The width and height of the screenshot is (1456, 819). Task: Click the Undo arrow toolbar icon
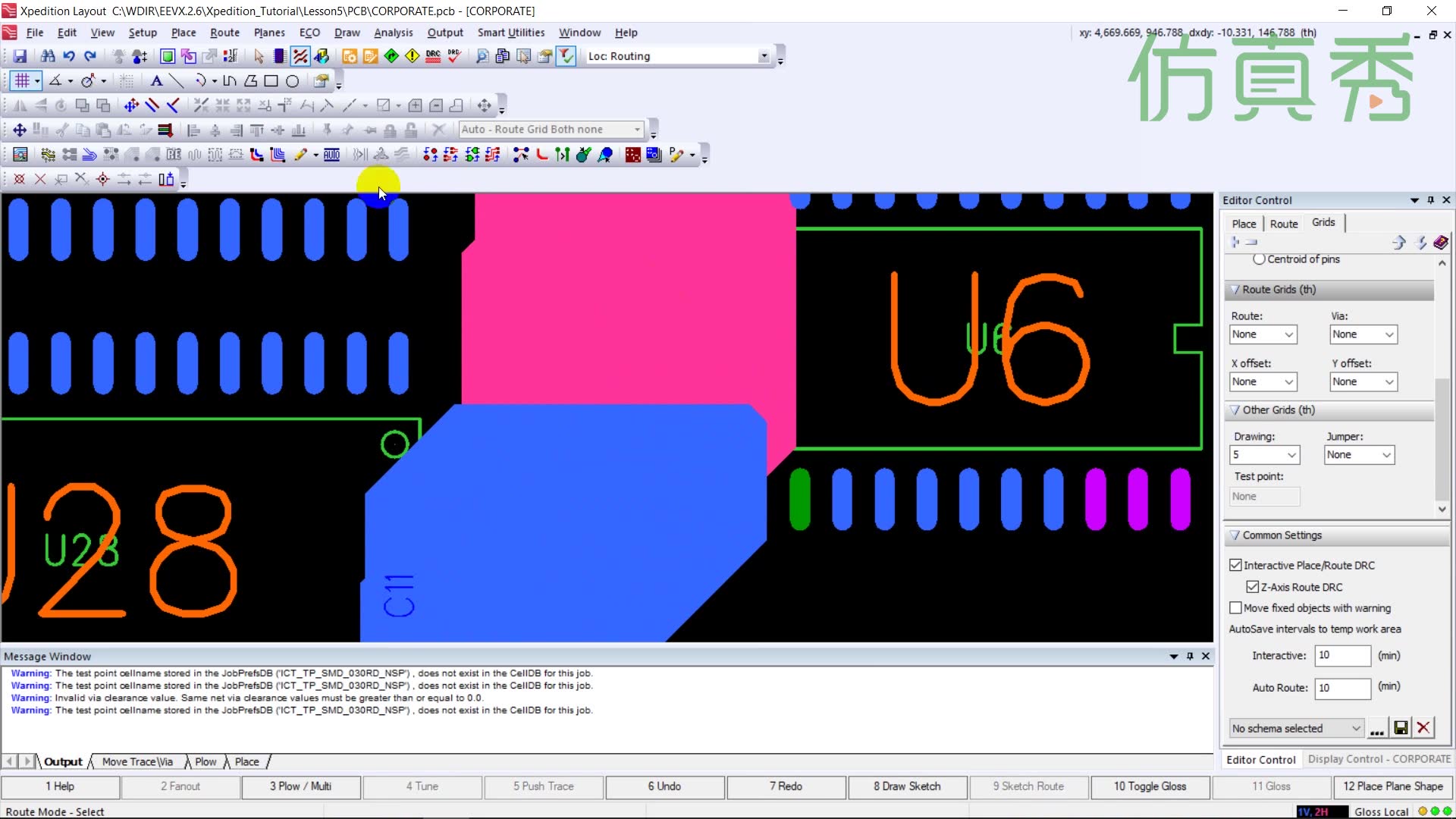(69, 56)
